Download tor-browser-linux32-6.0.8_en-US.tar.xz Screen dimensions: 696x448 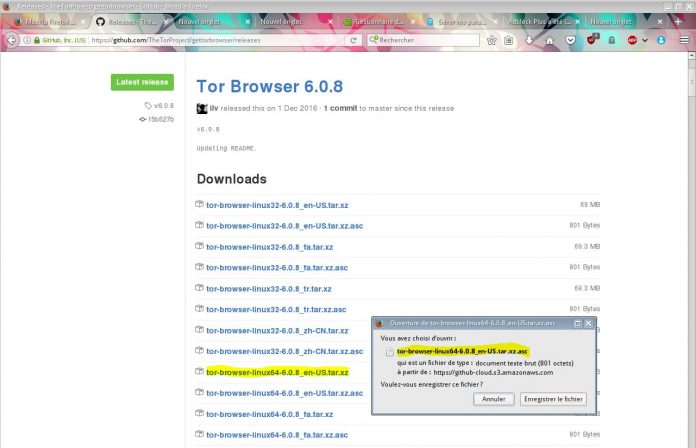click(x=277, y=205)
